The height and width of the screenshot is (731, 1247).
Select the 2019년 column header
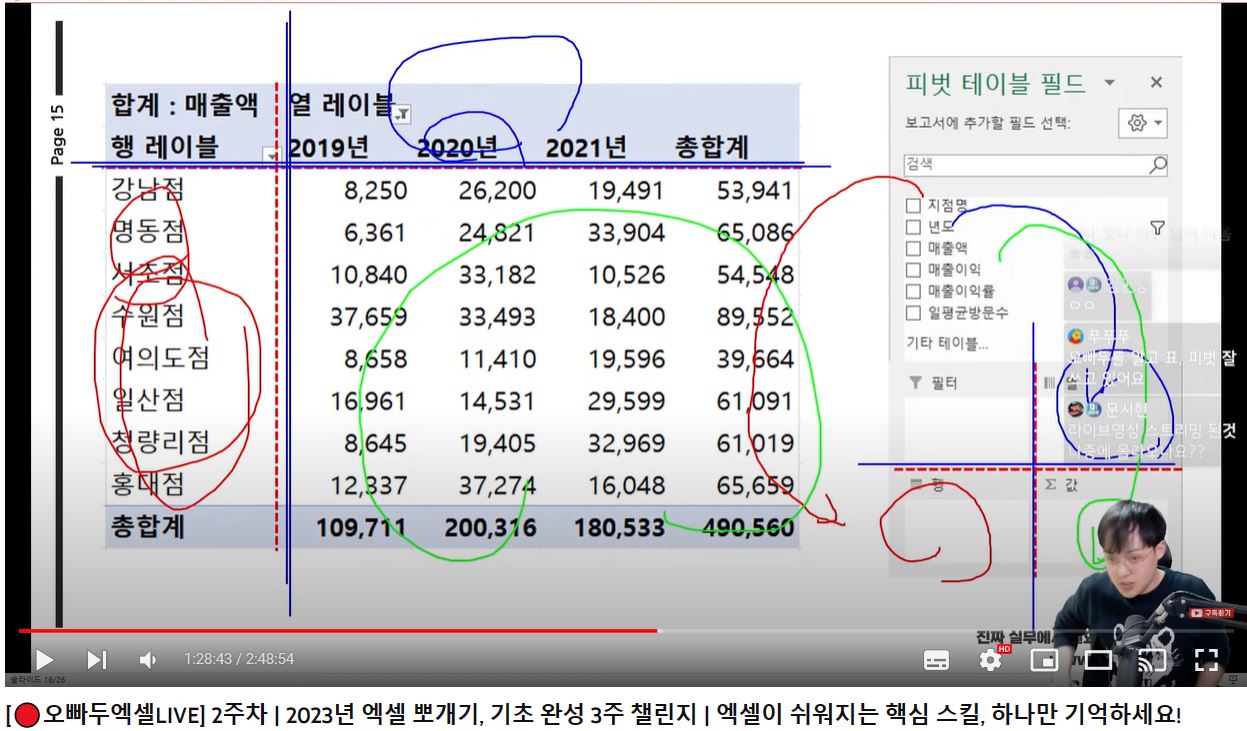[329, 148]
